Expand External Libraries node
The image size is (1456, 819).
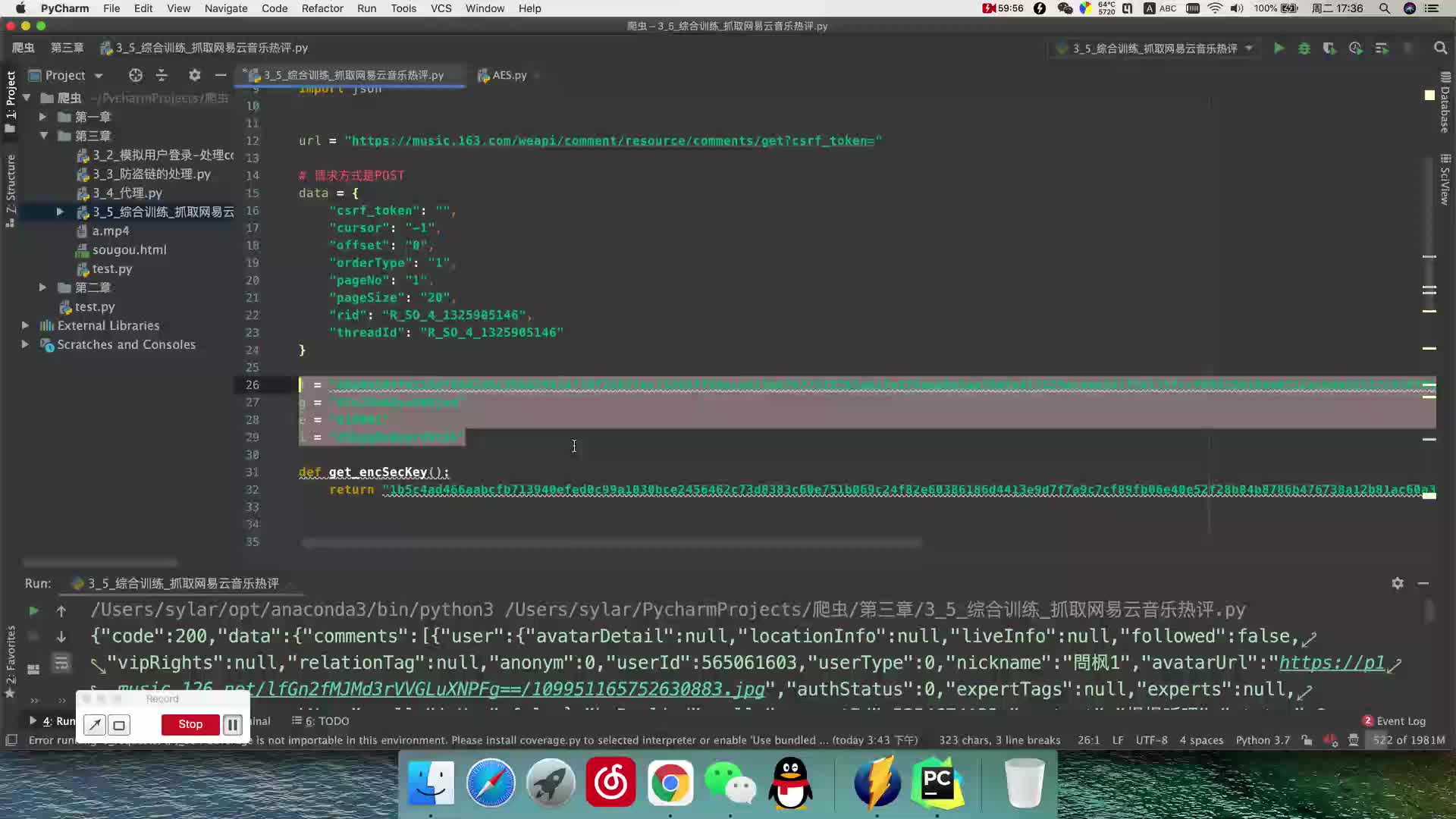25,325
